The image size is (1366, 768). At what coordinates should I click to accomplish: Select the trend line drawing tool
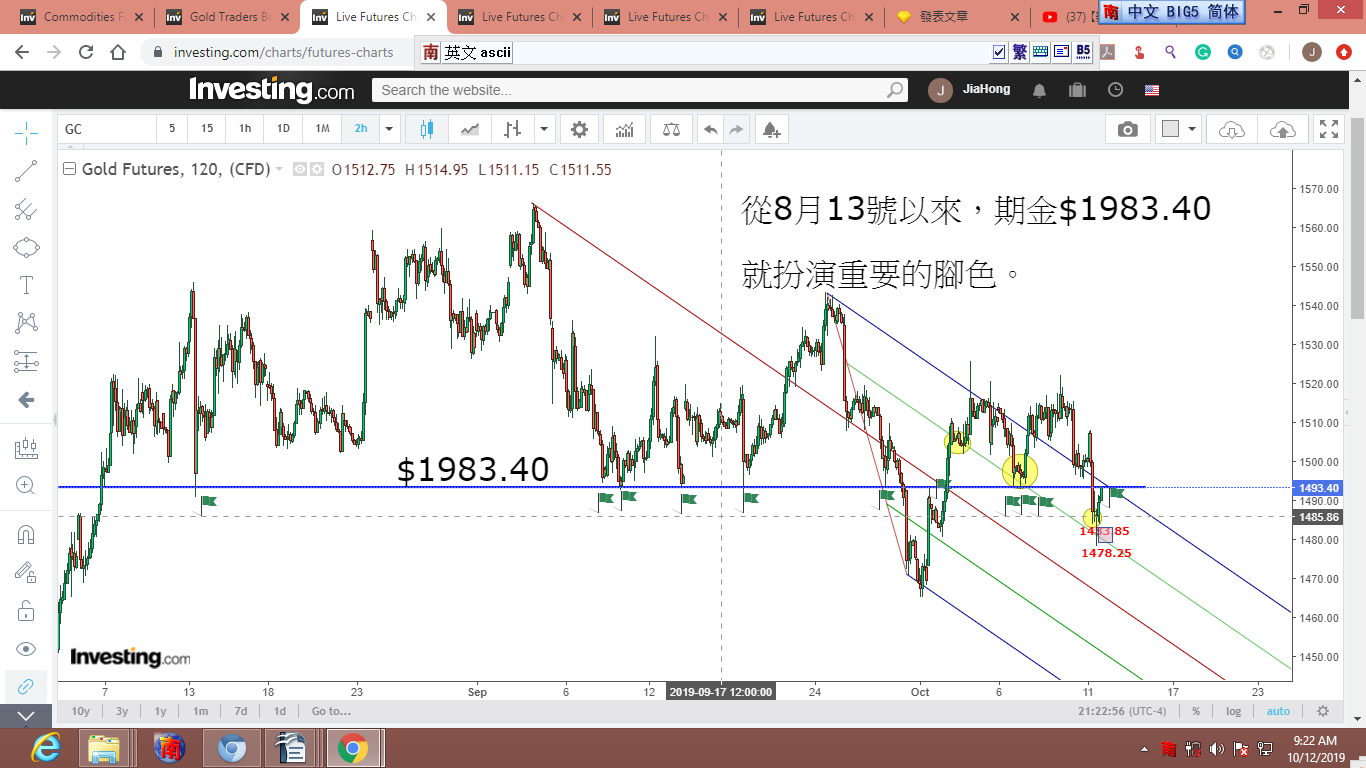(26, 171)
